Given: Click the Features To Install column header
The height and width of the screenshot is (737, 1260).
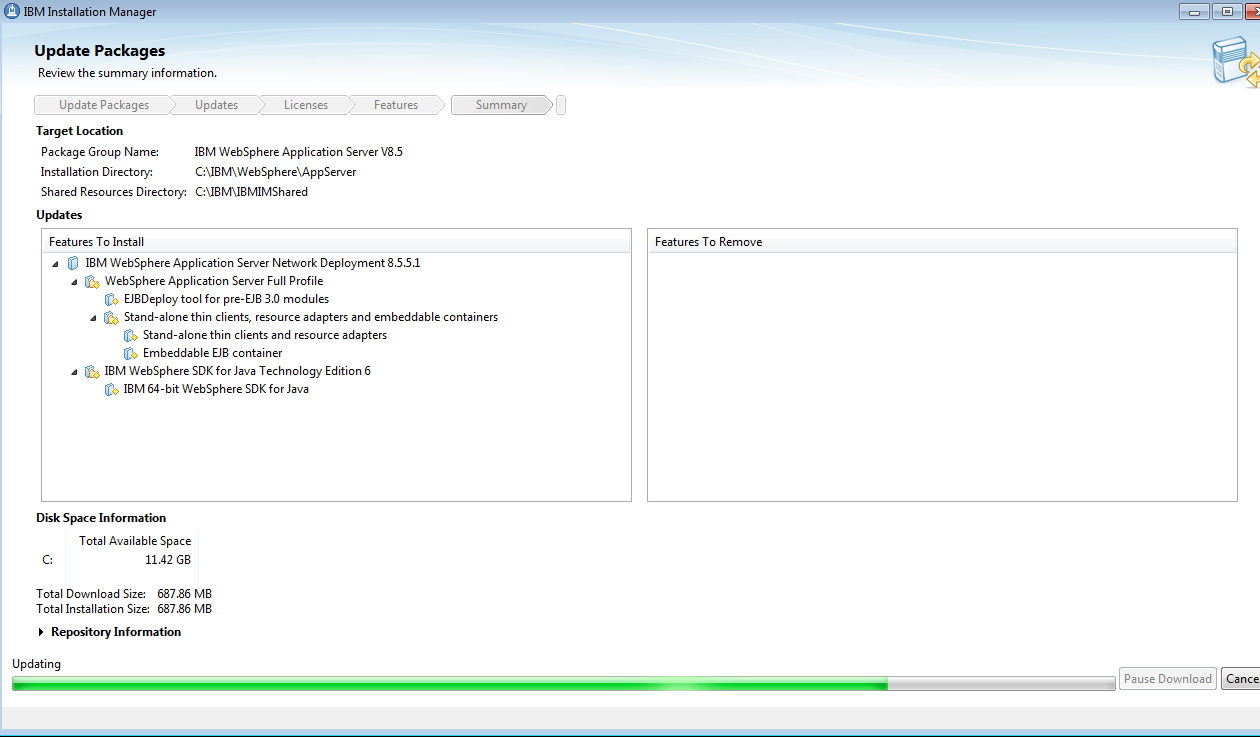Looking at the screenshot, I should pyautogui.click(x=336, y=241).
